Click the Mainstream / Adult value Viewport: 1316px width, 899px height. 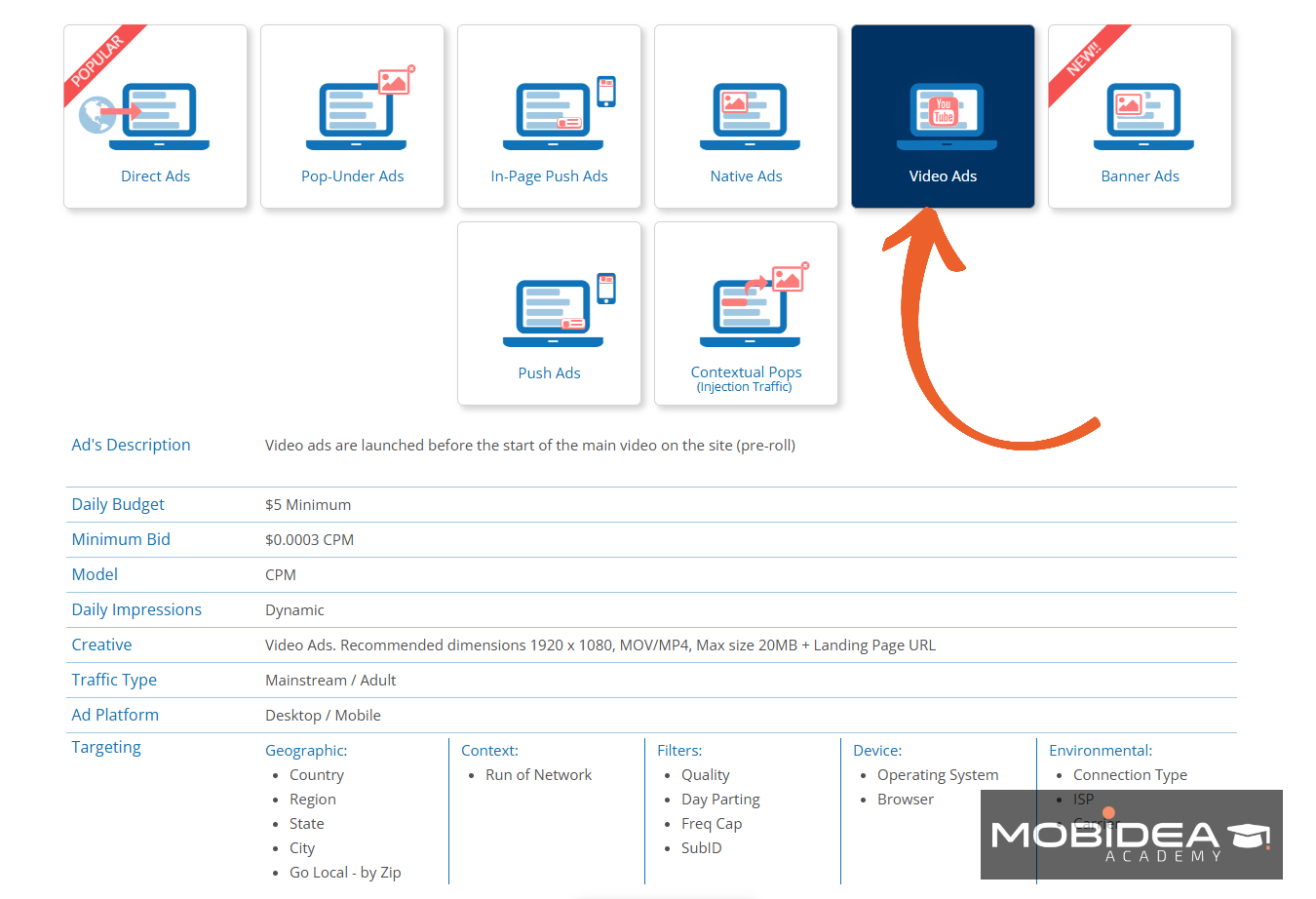330,681
